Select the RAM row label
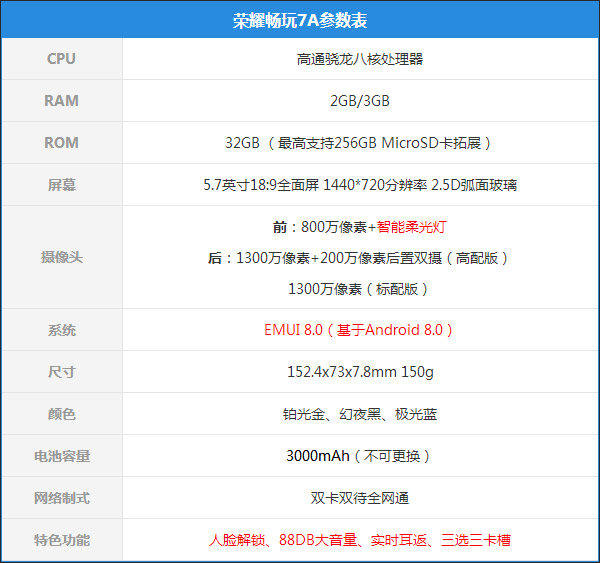 coord(61,101)
